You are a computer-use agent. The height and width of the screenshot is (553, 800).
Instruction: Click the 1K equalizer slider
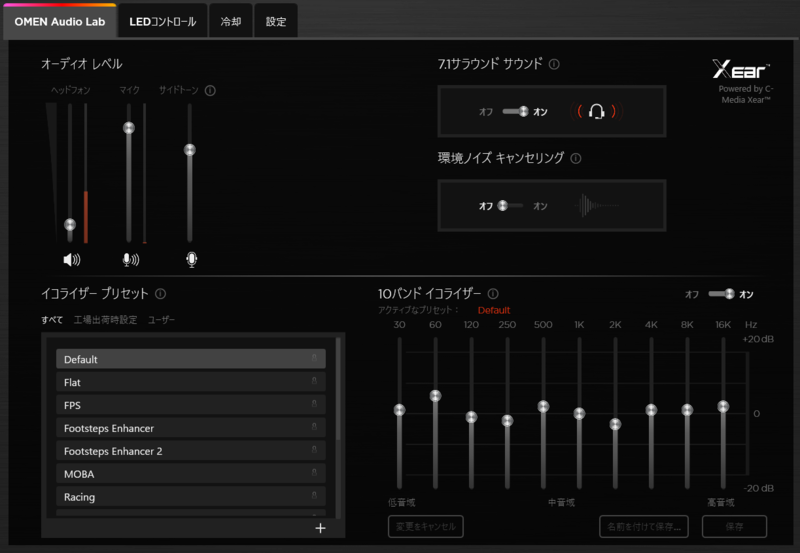579,413
